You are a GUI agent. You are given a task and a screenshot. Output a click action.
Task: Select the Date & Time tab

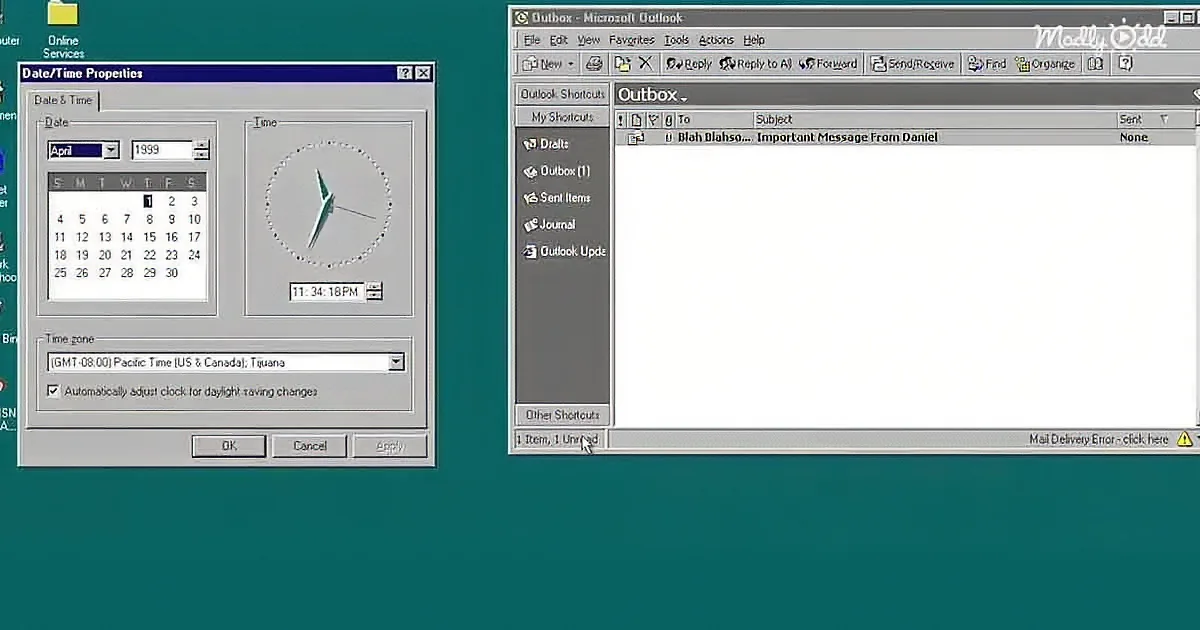[x=63, y=100]
